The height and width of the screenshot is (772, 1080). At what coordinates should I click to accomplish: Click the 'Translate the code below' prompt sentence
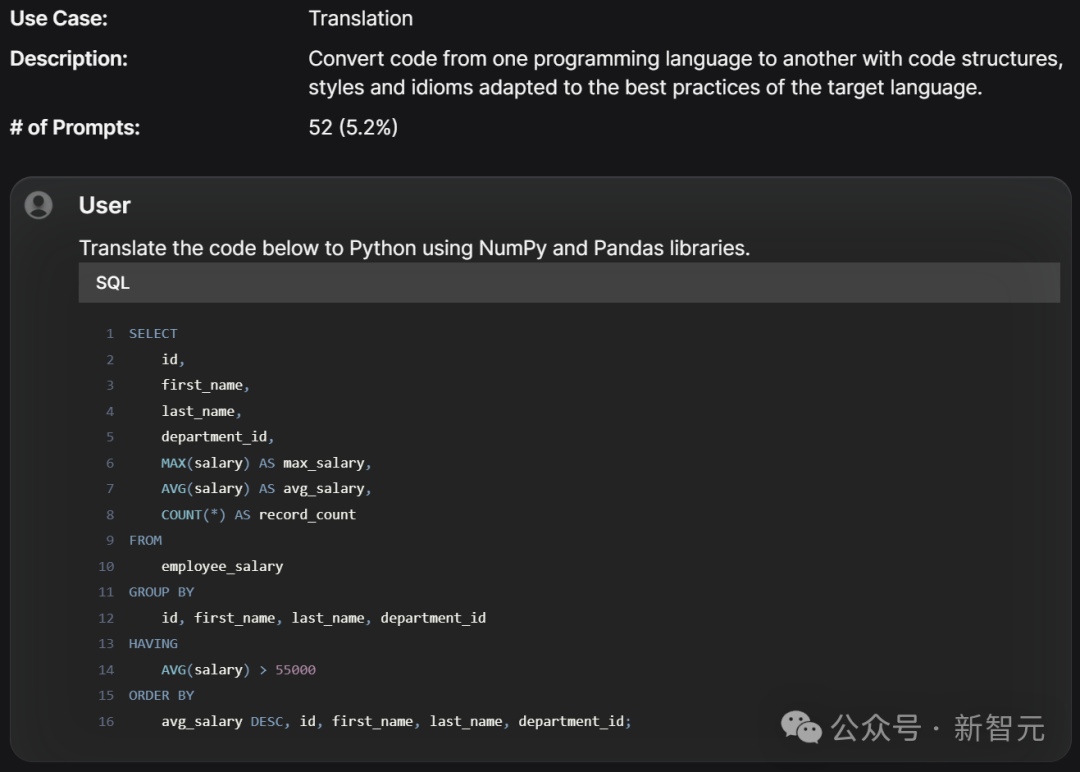415,248
